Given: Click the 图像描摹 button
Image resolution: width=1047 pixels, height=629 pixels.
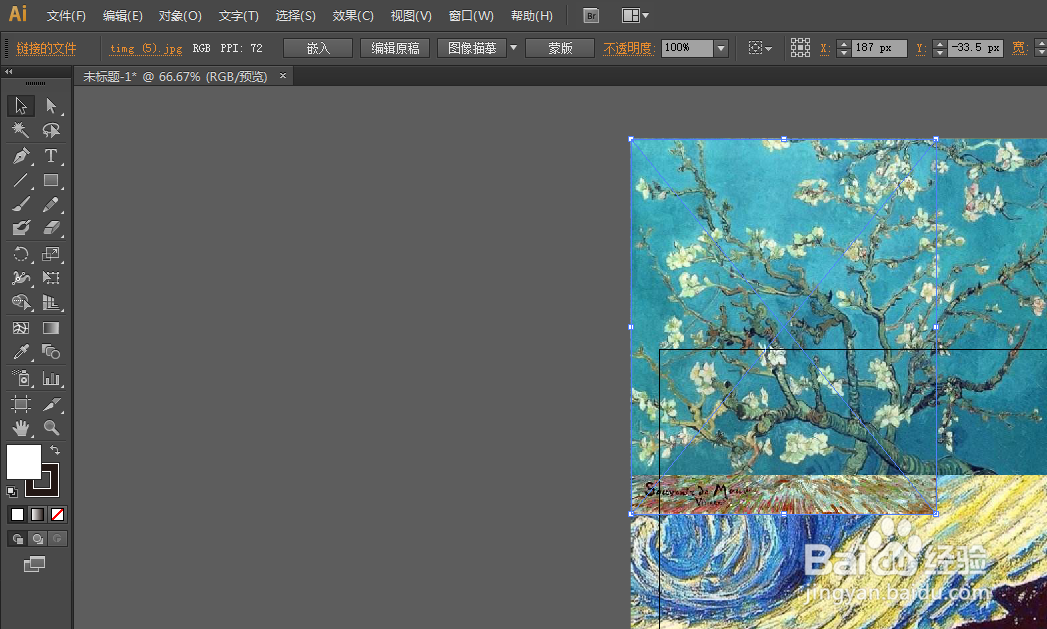Looking at the screenshot, I should [472, 48].
